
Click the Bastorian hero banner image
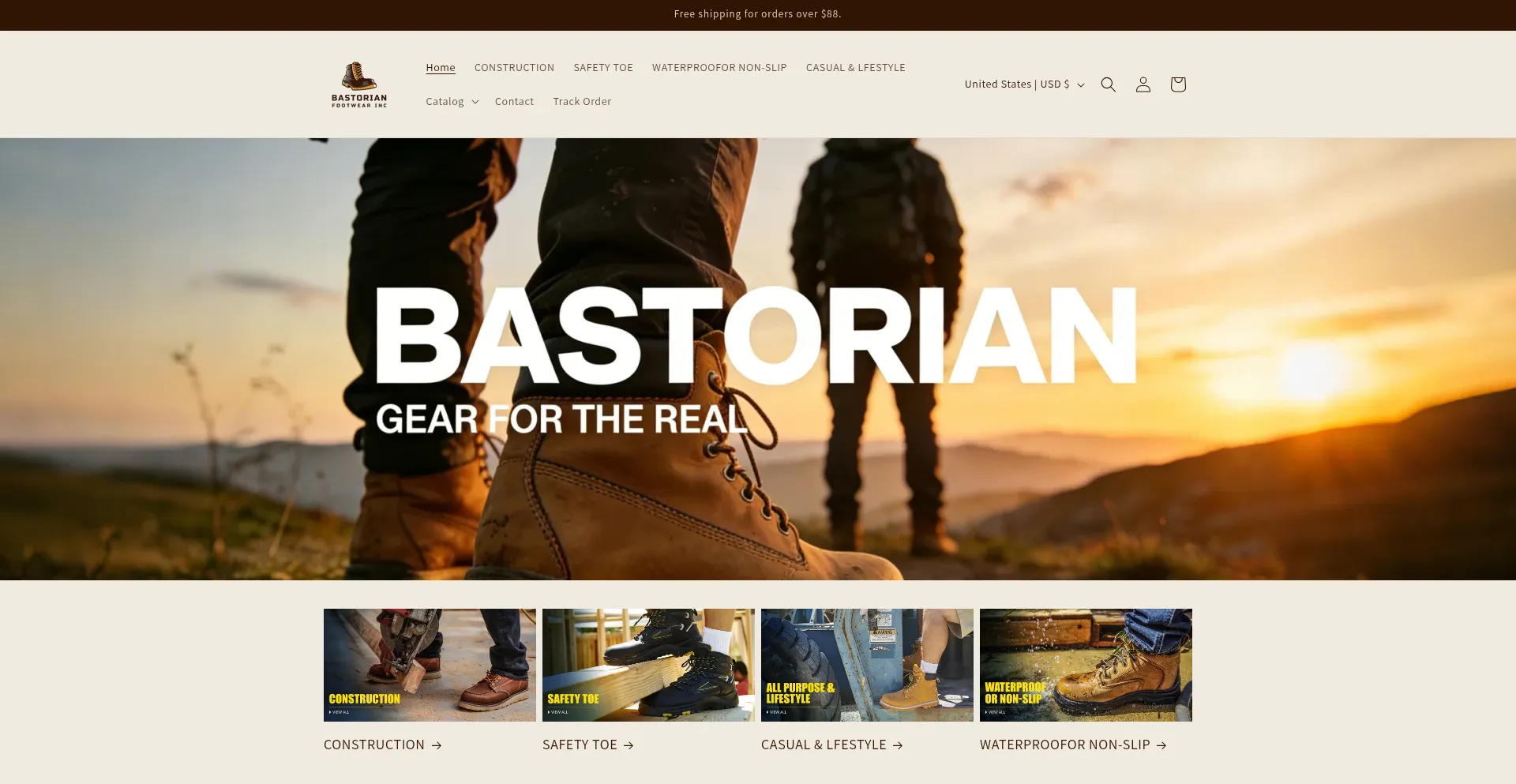pyautogui.click(x=758, y=359)
